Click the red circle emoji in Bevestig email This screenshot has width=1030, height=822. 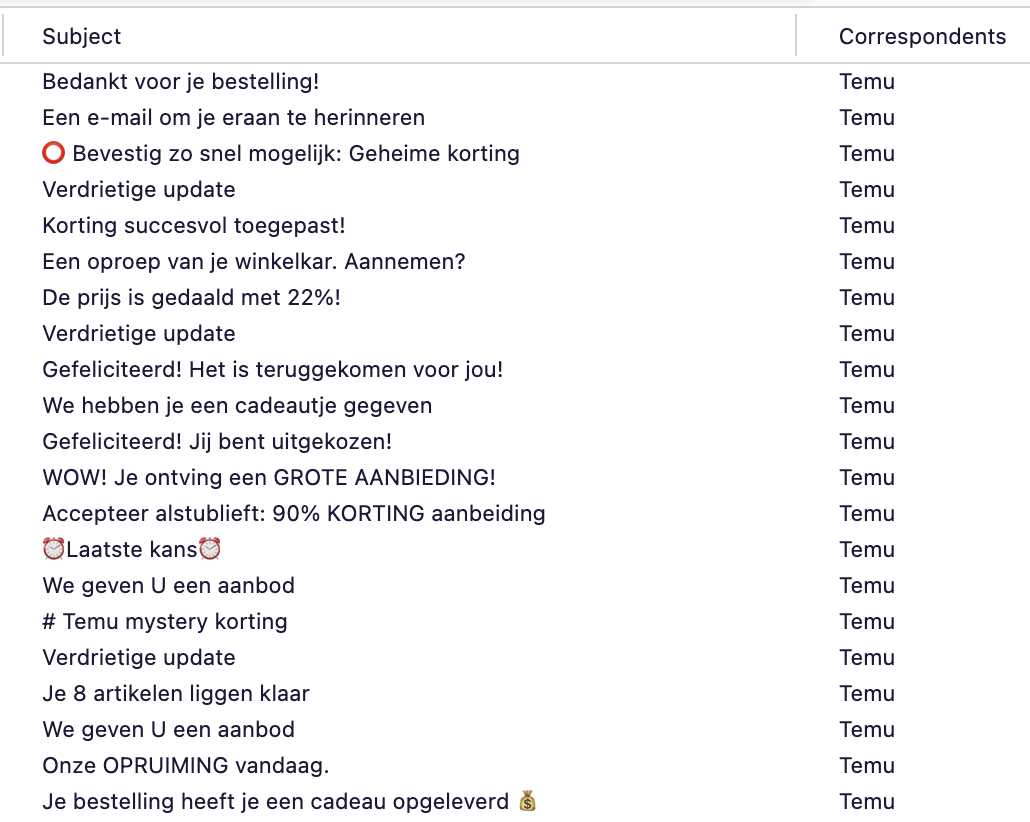(54, 154)
